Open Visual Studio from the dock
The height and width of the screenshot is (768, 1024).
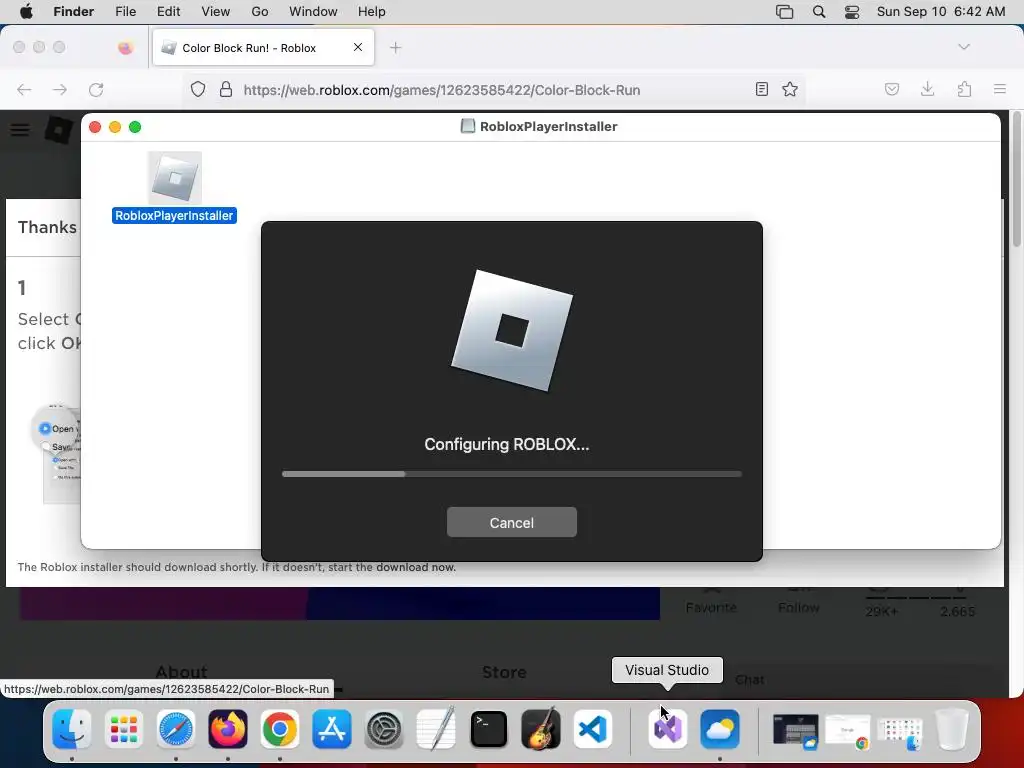[x=667, y=729]
